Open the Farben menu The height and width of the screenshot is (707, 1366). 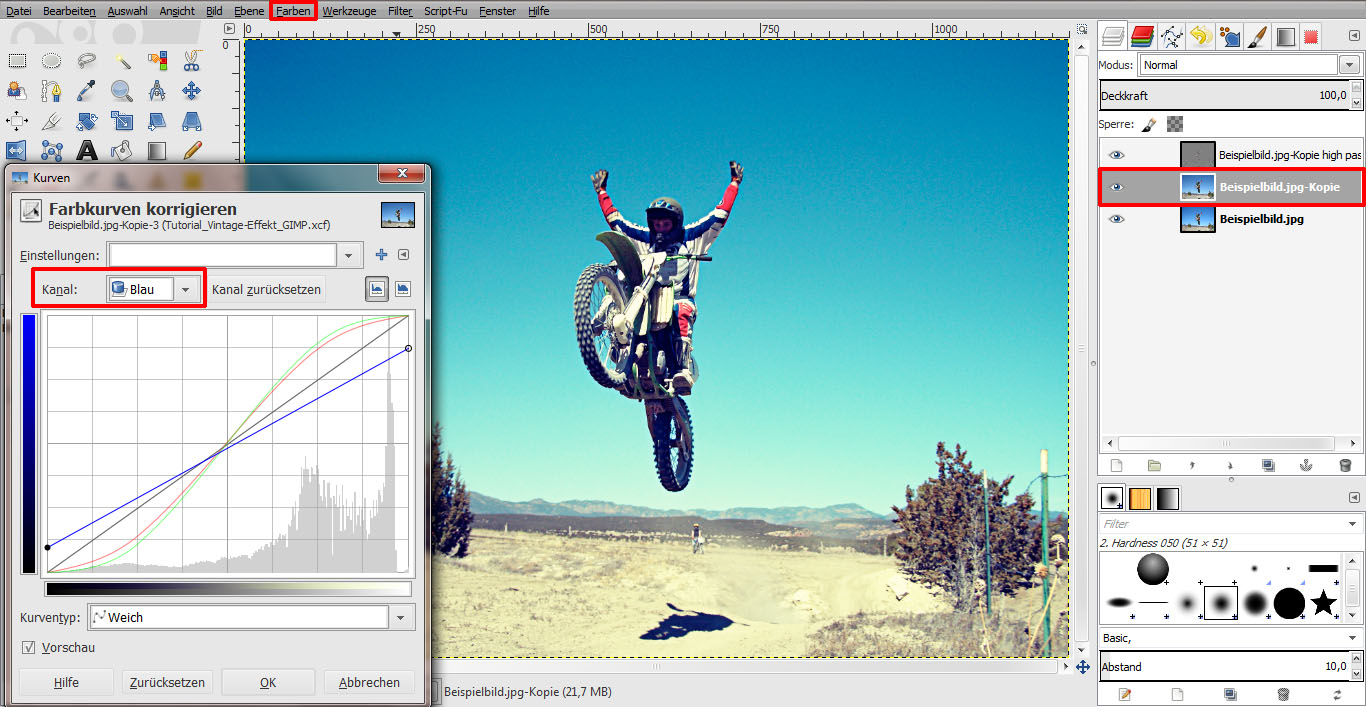coord(292,11)
